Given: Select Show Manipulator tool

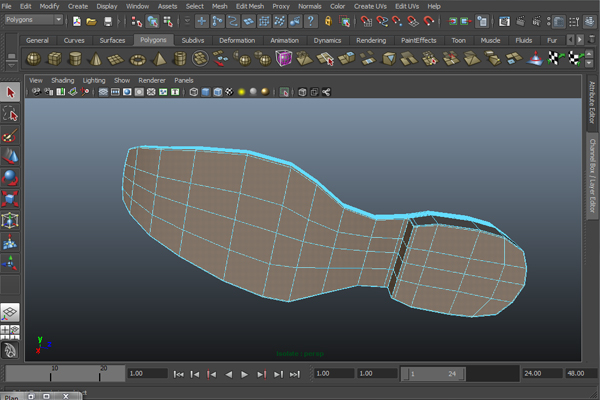Looking at the screenshot, I should tap(10, 263).
